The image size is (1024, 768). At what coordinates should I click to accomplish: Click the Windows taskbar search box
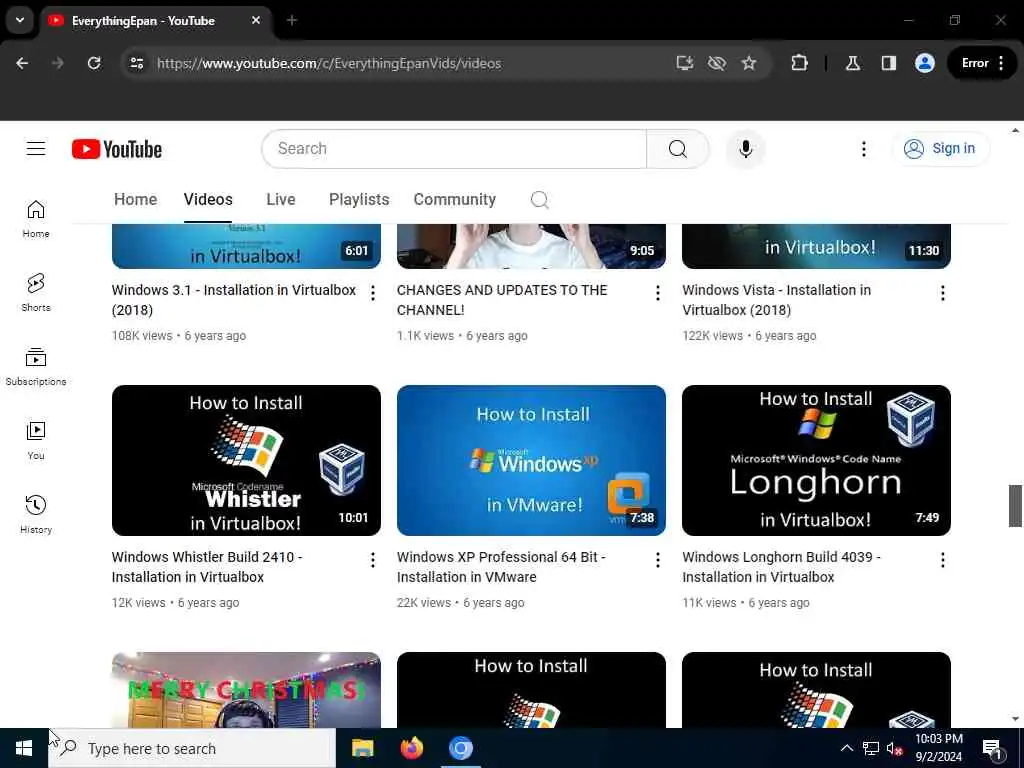(x=192, y=748)
